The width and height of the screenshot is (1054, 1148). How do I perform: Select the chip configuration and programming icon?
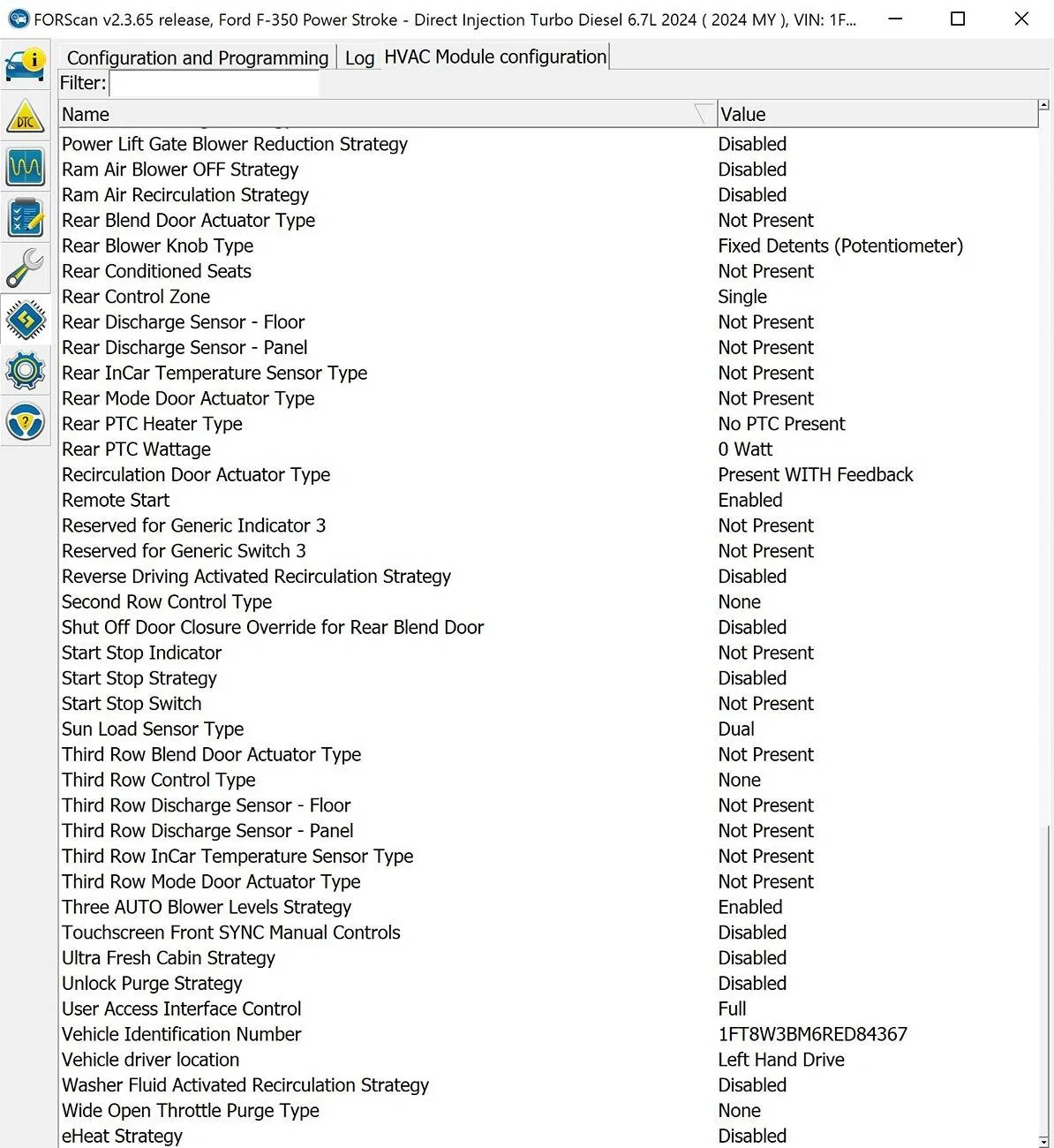click(26, 319)
